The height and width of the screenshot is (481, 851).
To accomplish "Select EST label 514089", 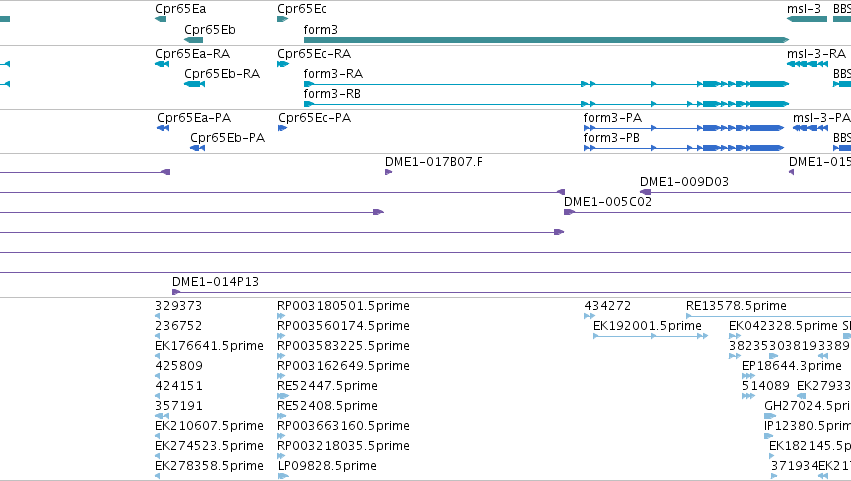I will pos(765,386).
